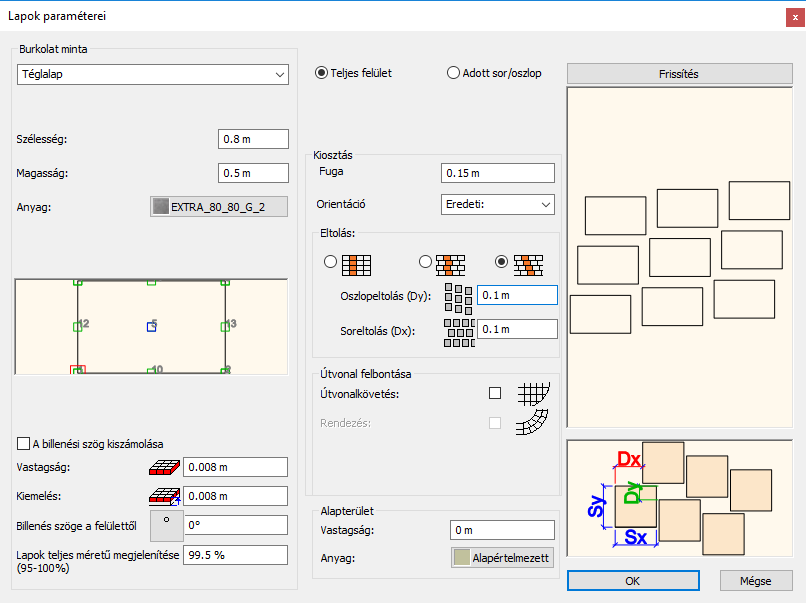This screenshot has width=806, height=603.
Task: Select the top-left green reference point
Action: (78, 282)
